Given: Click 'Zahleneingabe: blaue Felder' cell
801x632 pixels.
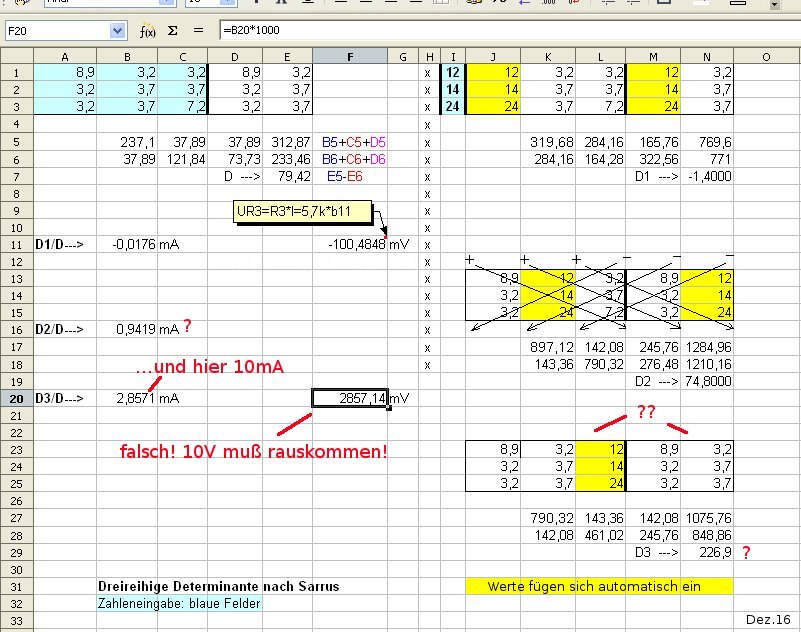Looking at the screenshot, I should pyautogui.click(x=179, y=604).
